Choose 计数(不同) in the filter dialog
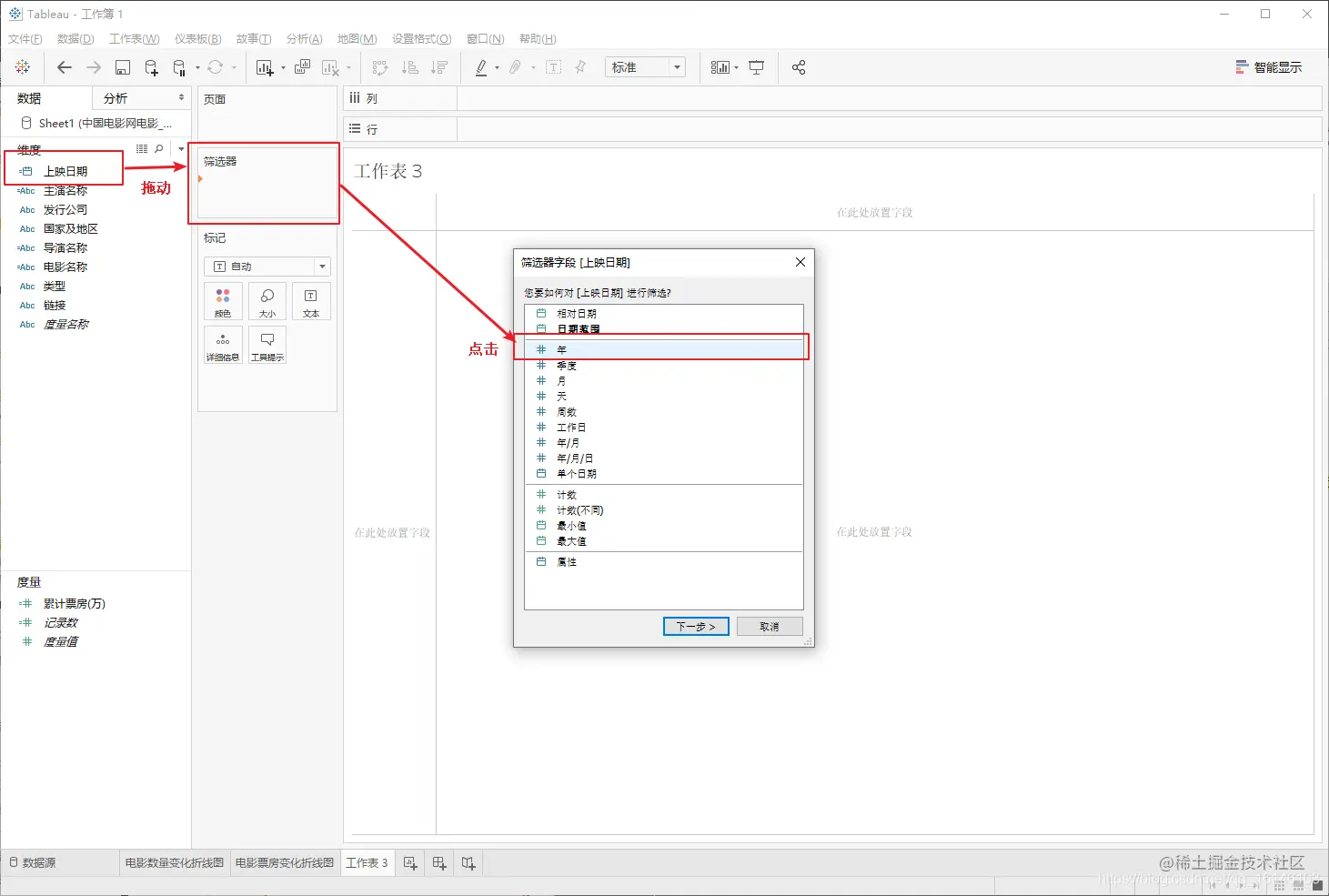The image size is (1329, 896). point(664,509)
